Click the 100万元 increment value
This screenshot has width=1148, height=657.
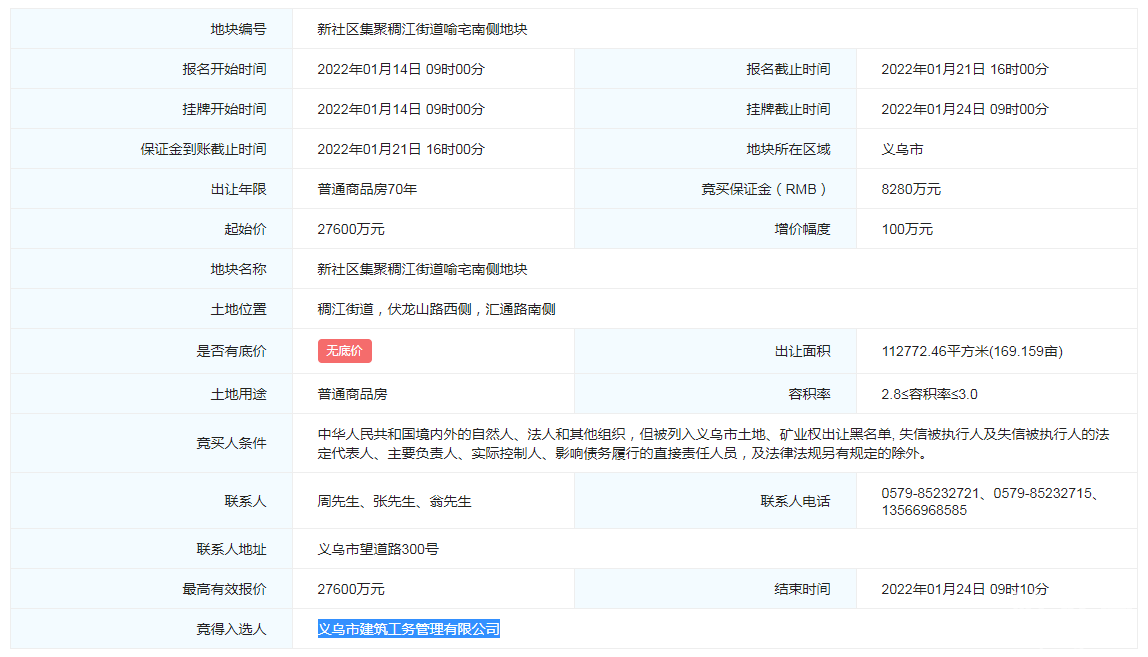coord(907,229)
